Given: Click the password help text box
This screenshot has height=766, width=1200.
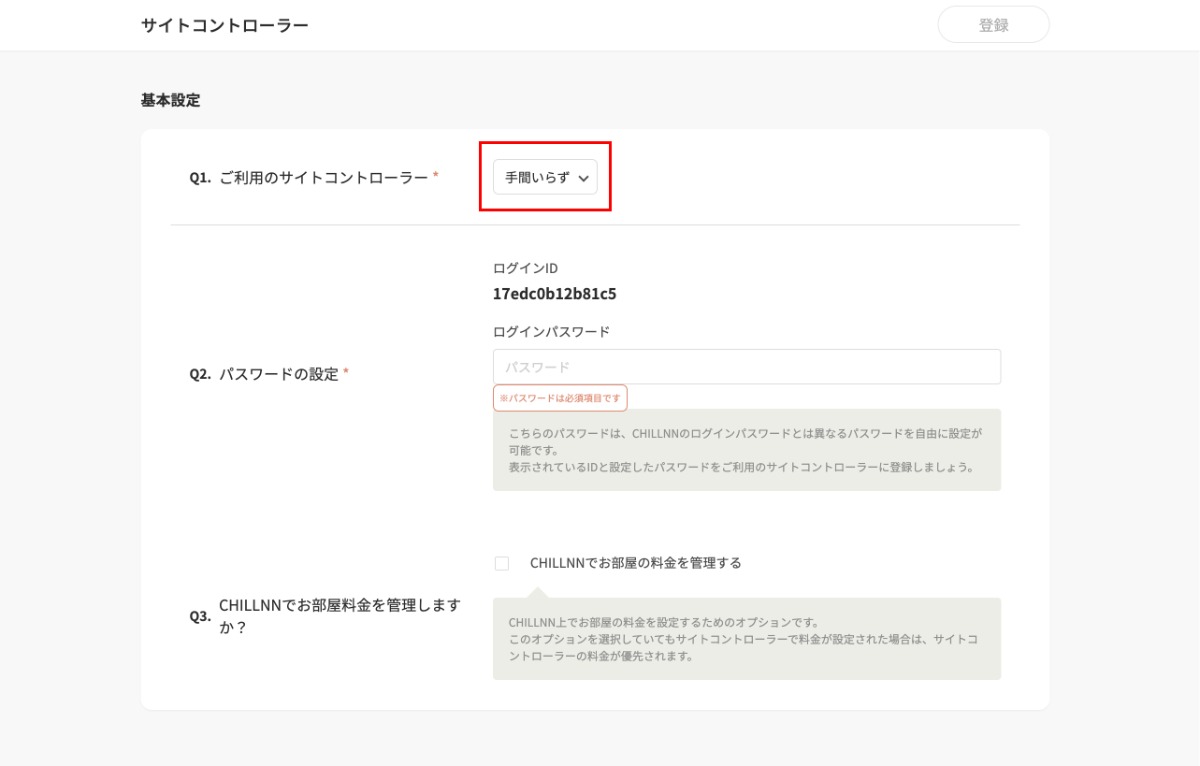Looking at the screenshot, I should point(746,450).
